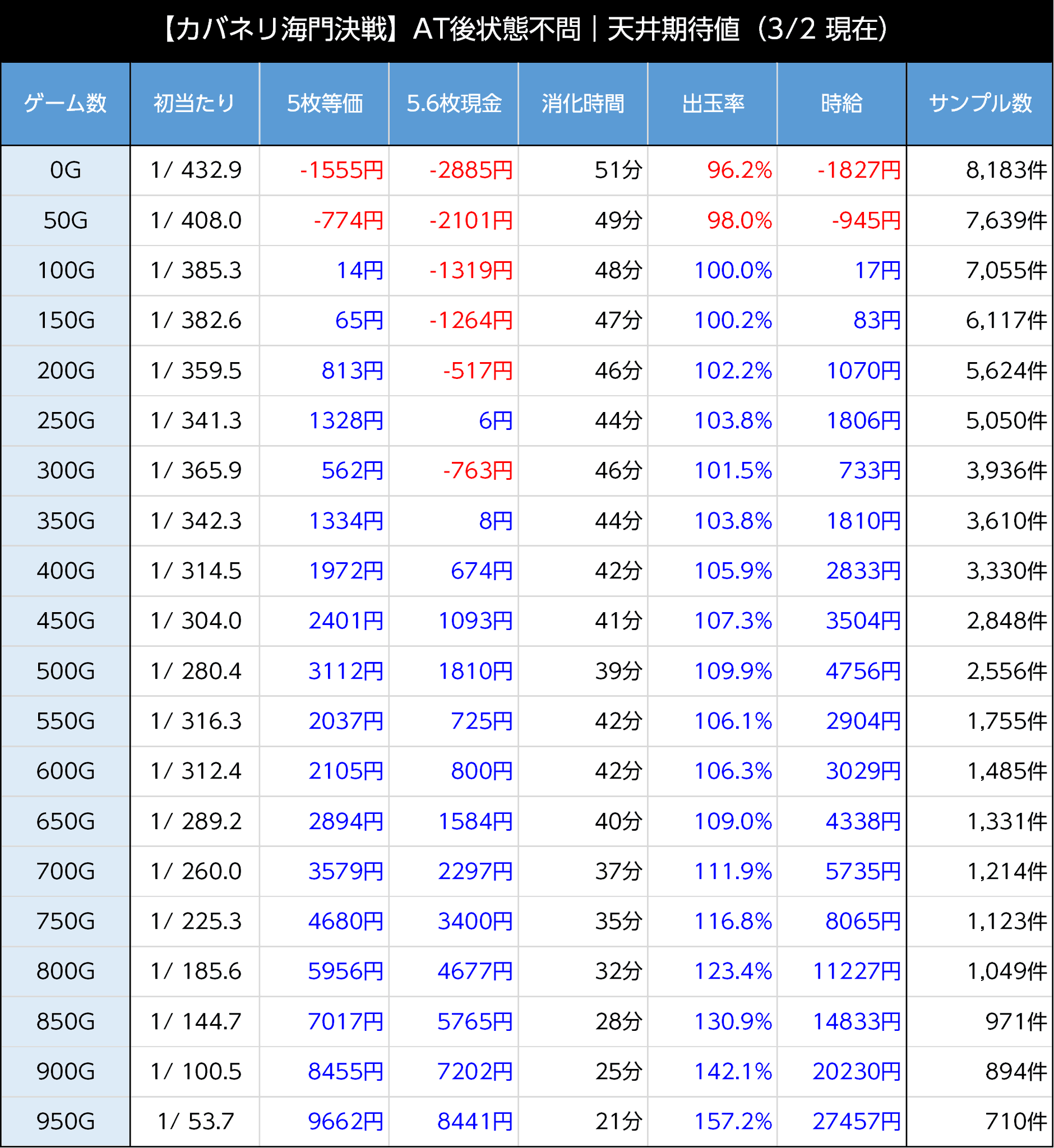This screenshot has width=1054, height=1148.
Task: Click the table title カバネリ海門決戦
Action: 526,29
